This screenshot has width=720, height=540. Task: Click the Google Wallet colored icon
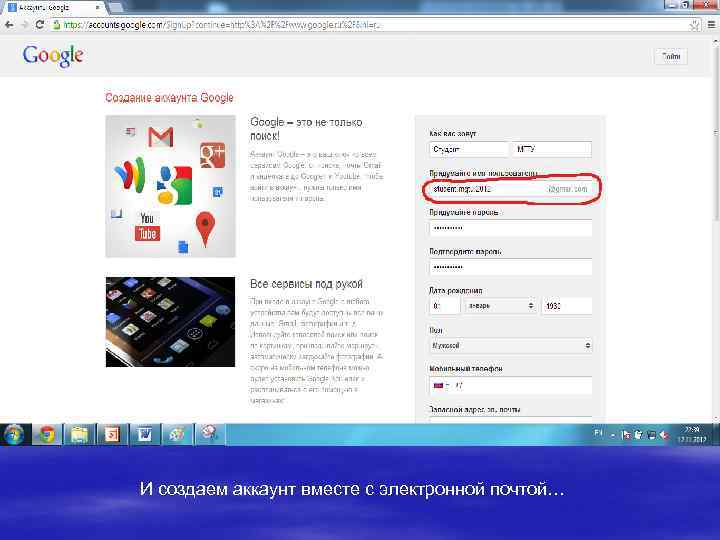(x=130, y=174)
